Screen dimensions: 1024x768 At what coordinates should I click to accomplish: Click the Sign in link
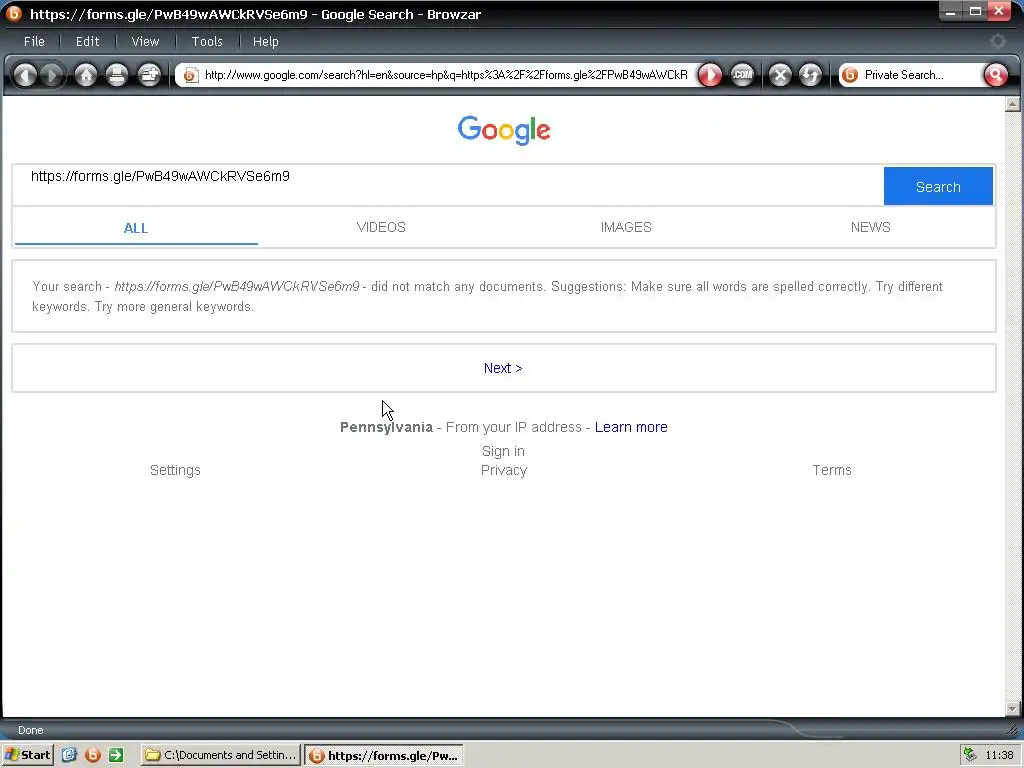503,451
